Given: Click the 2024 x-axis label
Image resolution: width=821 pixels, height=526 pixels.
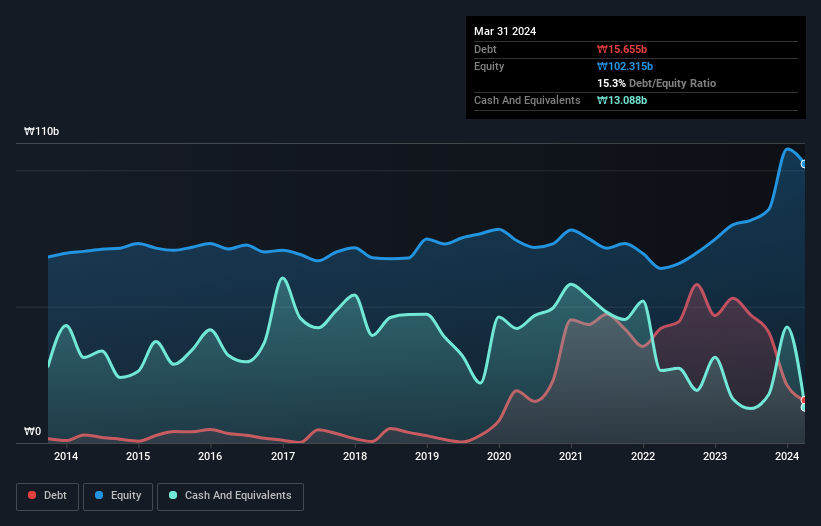Looking at the screenshot, I should (787, 456).
